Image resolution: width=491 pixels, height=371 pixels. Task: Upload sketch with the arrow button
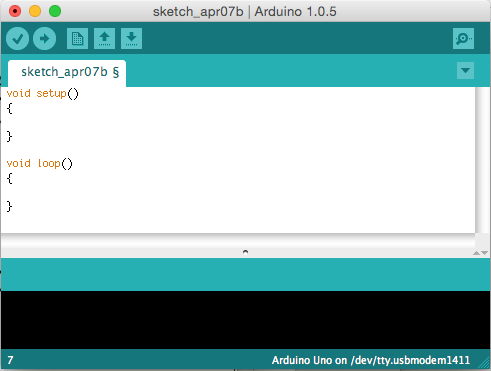click(x=44, y=39)
